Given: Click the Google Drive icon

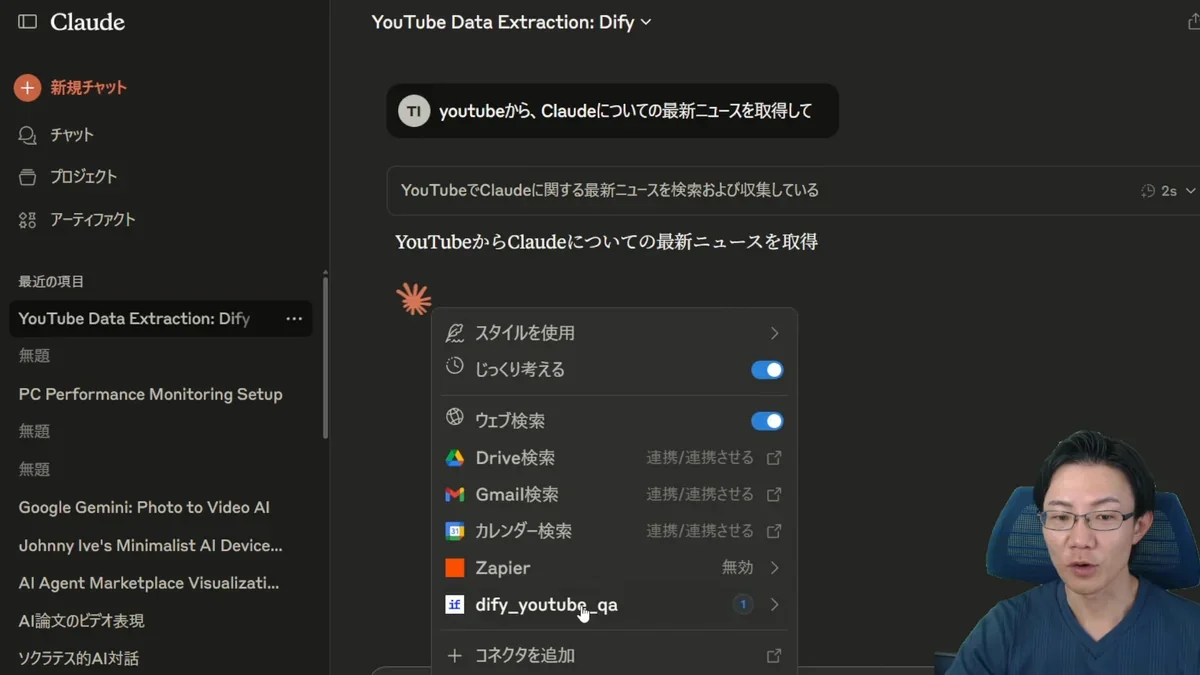Looking at the screenshot, I should pos(455,458).
